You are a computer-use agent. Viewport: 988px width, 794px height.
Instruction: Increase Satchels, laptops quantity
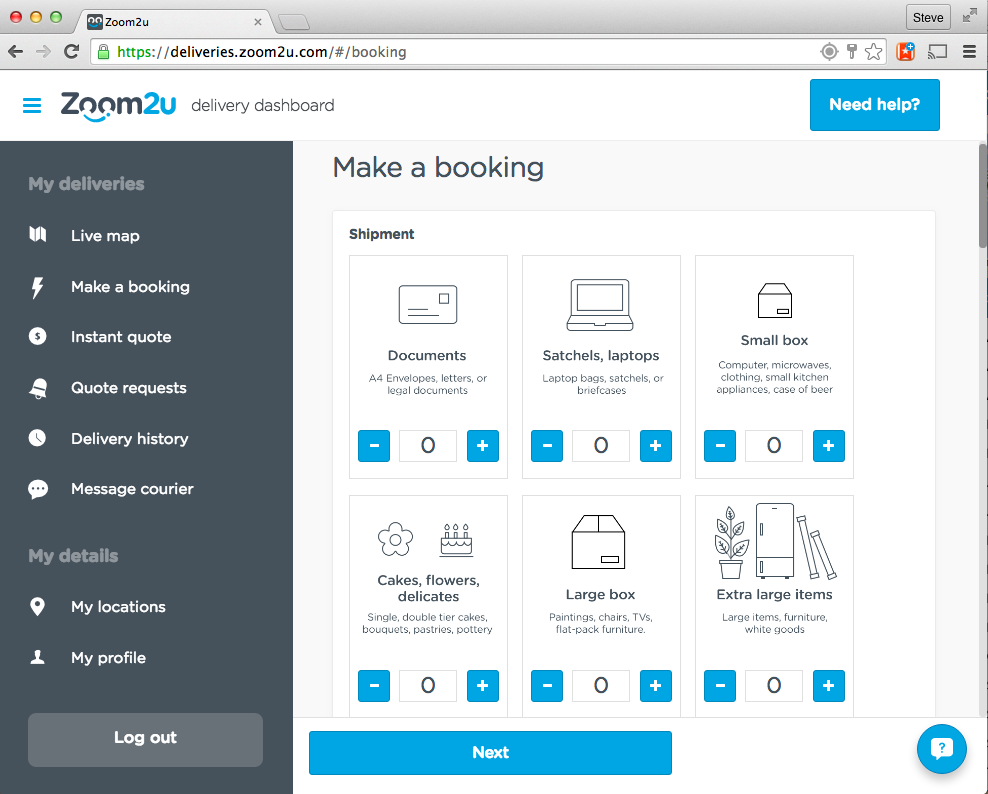(656, 446)
